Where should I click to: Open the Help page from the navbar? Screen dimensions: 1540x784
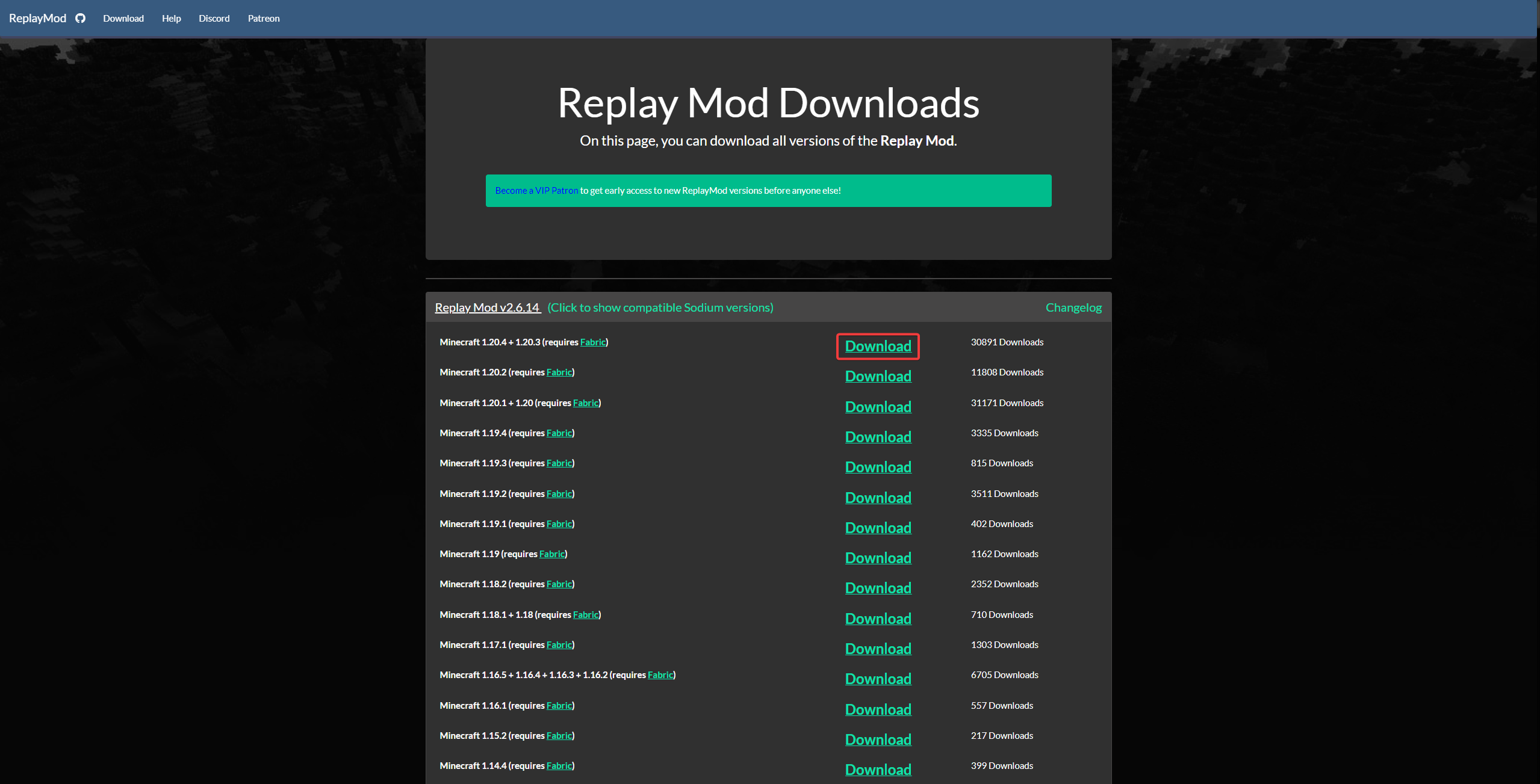[x=172, y=19]
